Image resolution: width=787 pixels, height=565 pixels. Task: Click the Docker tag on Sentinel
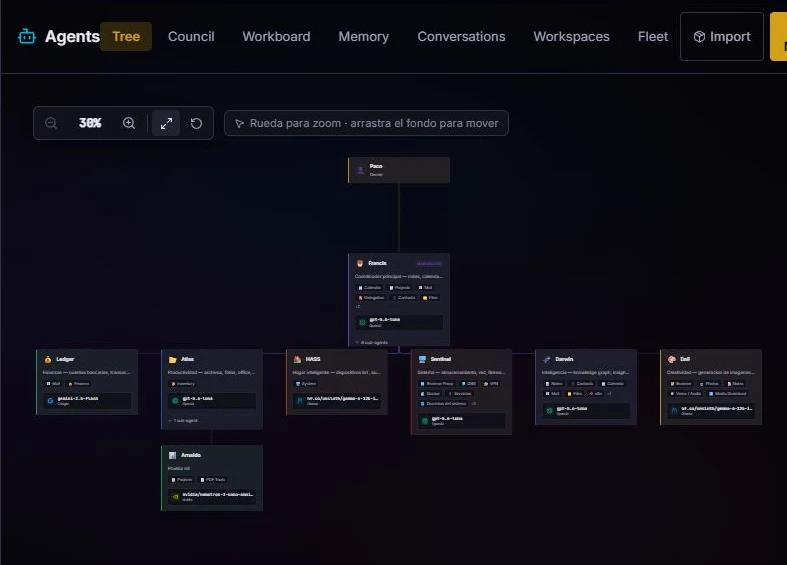pos(430,394)
